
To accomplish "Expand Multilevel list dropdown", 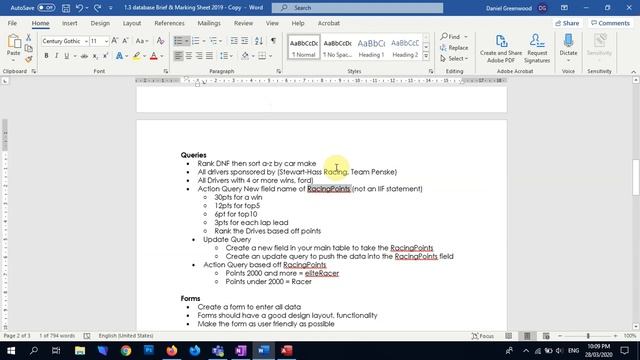I will coord(220,41).
